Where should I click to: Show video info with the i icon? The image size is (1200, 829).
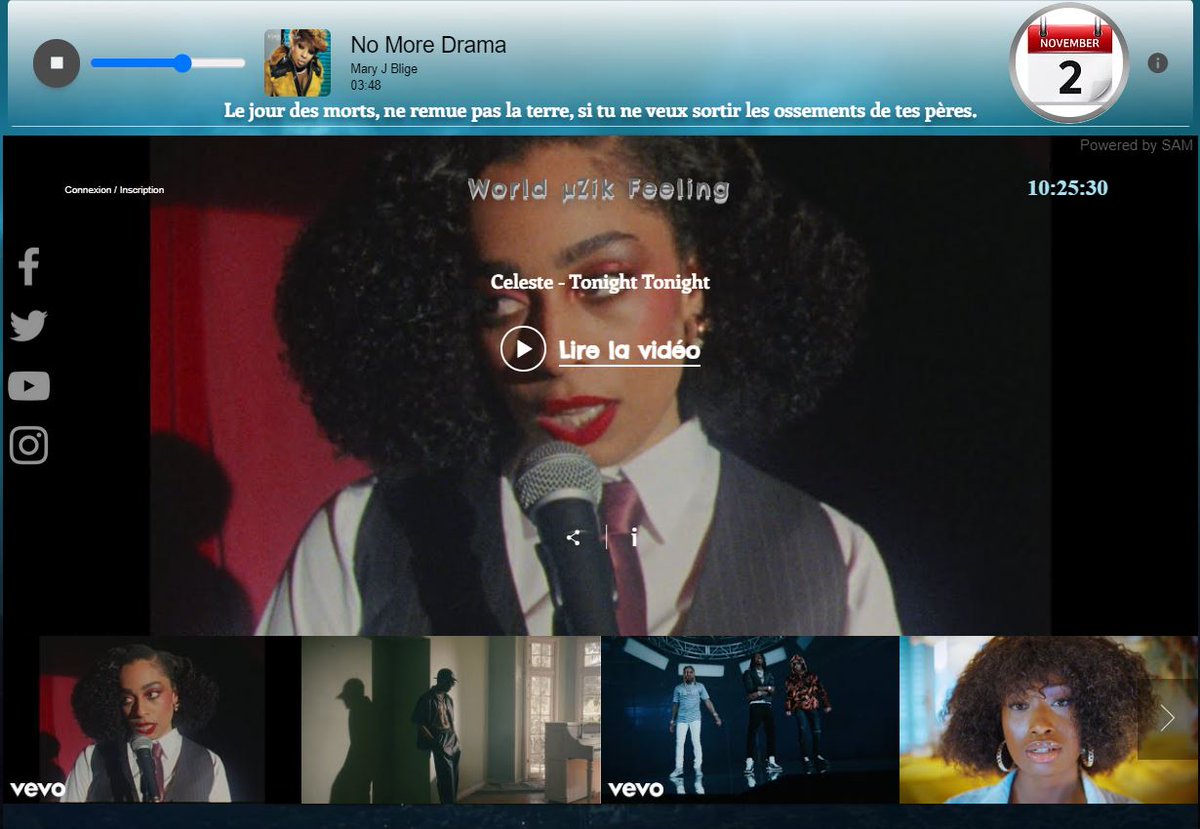634,538
